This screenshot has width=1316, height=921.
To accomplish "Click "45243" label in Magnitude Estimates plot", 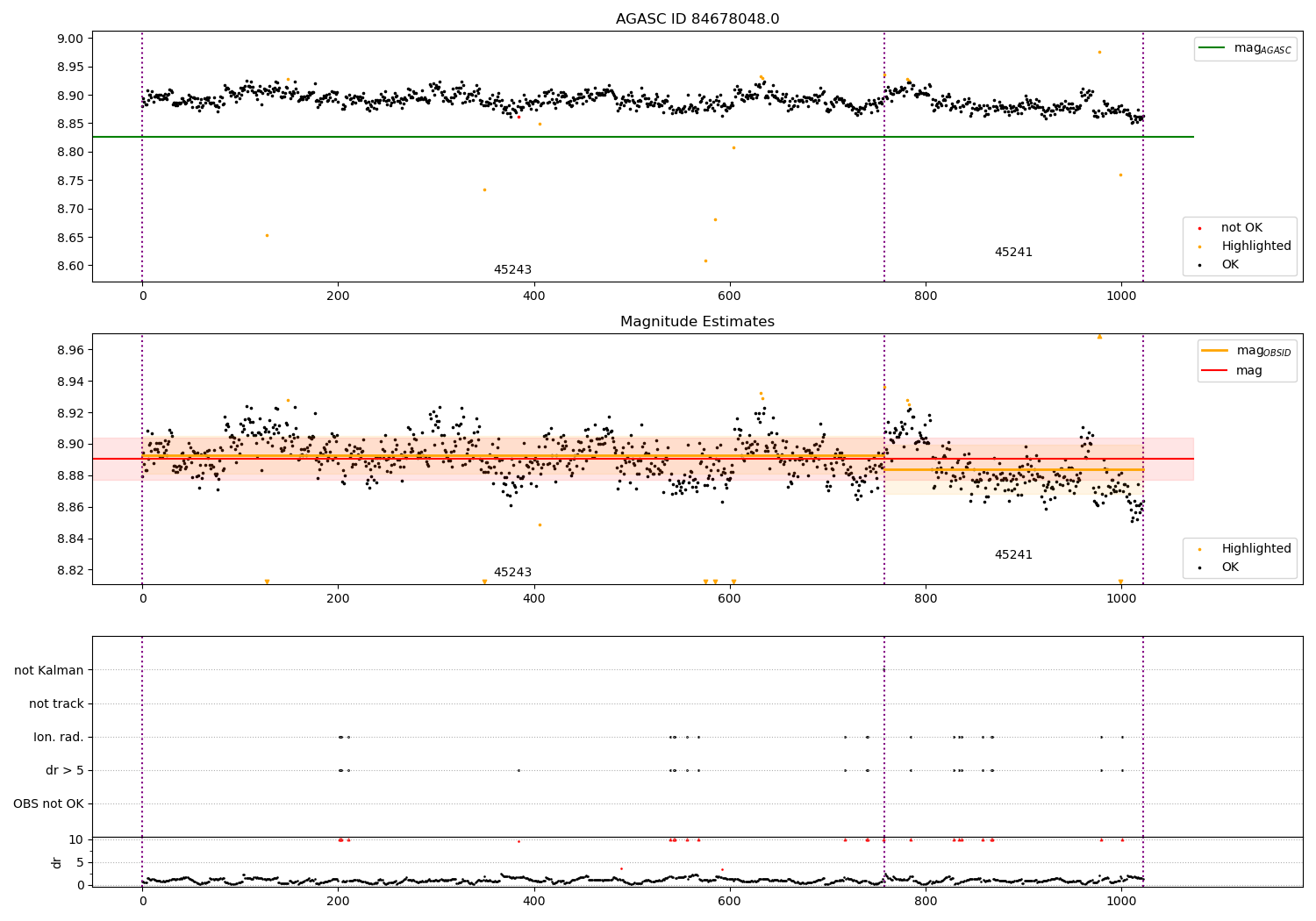I will pos(512,573).
